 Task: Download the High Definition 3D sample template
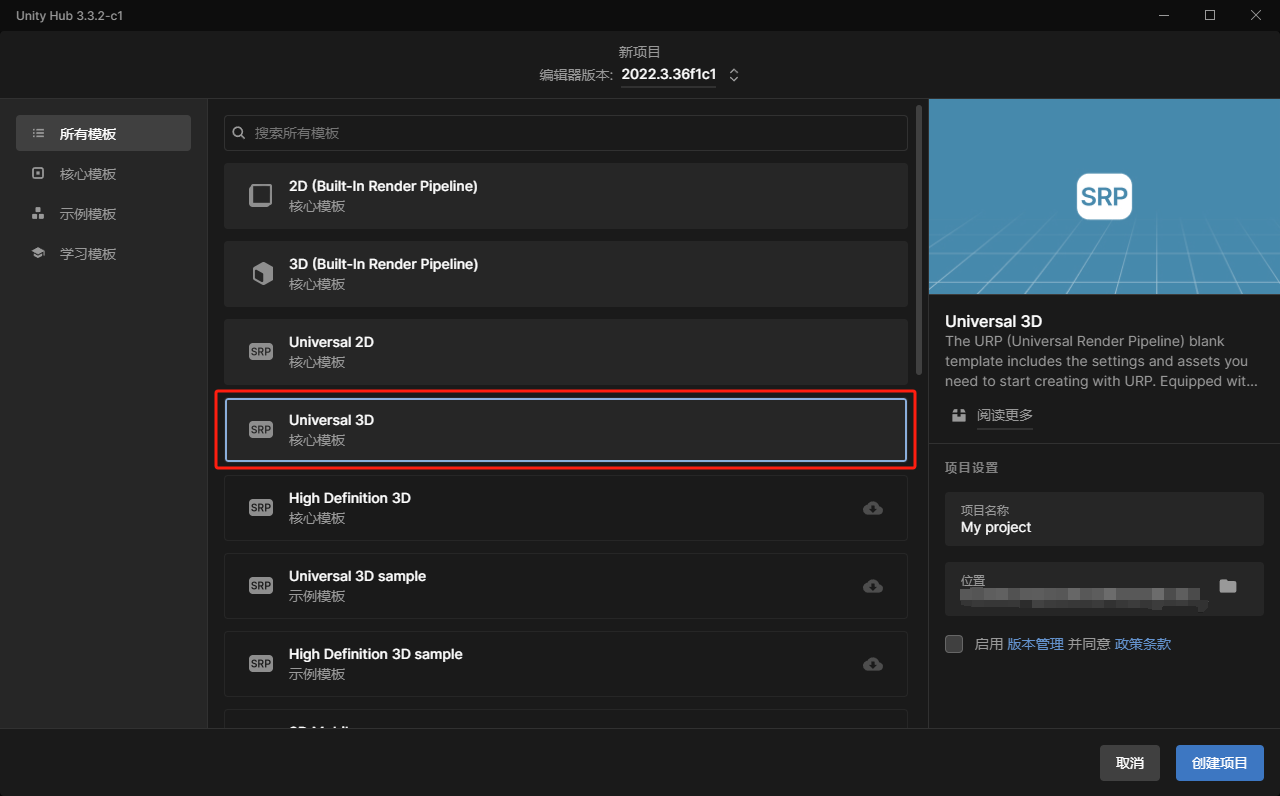[x=873, y=664]
